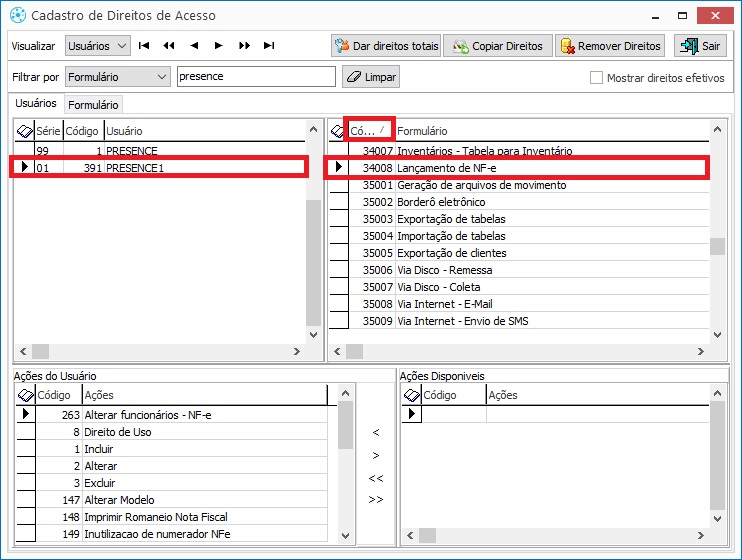Select form 35002 Borderô eletrônico
The height and width of the screenshot is (560, 742).
pyautogui.click(x=519, y=202)
